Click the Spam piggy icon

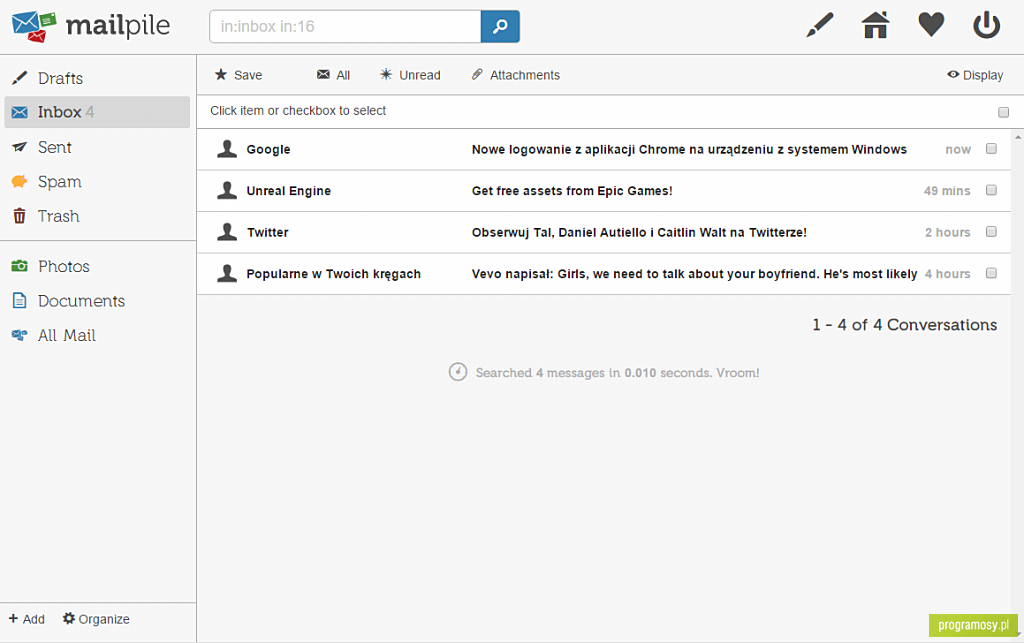coord(20,181)
